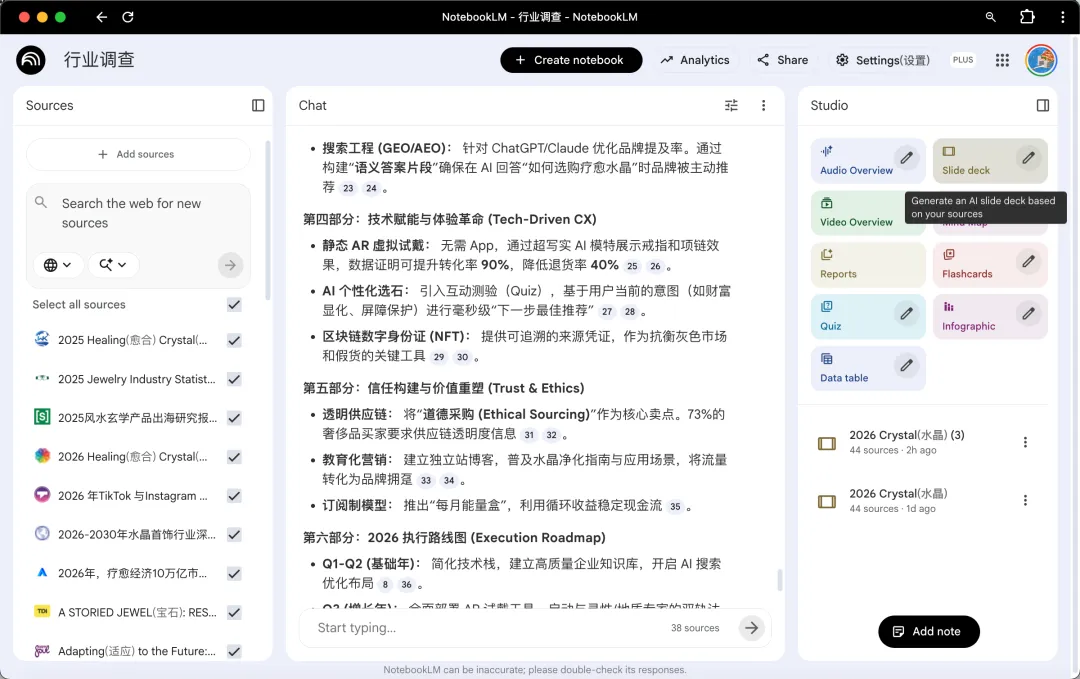Edit Infographic settings pencil
Screen dimensions: 1080x679
click(x=1028, y=314)
